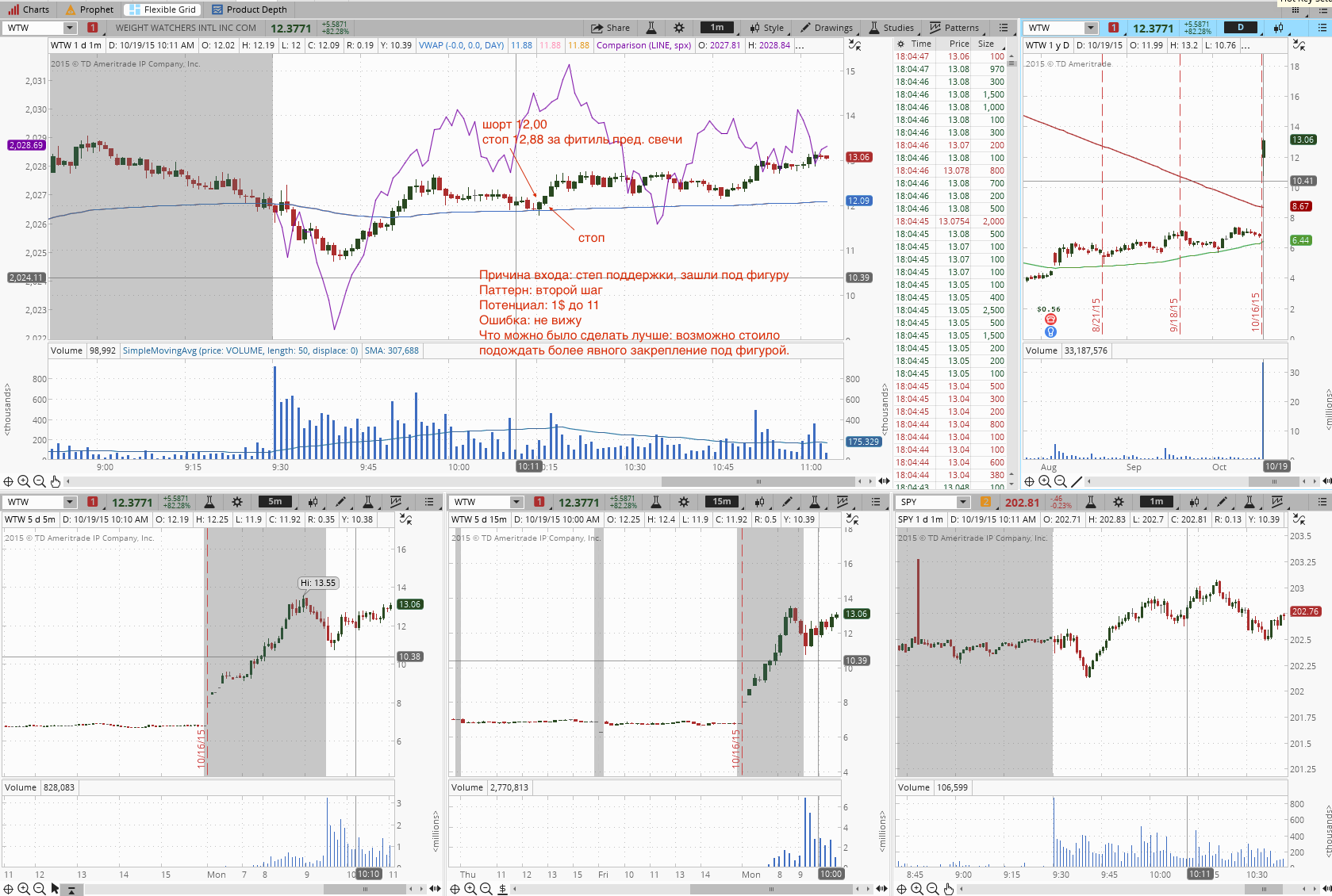Toggle study visibility icon on 15m chart
Image resolution: width=1332 pixels, height=896 pixels.
coord(853,519)
